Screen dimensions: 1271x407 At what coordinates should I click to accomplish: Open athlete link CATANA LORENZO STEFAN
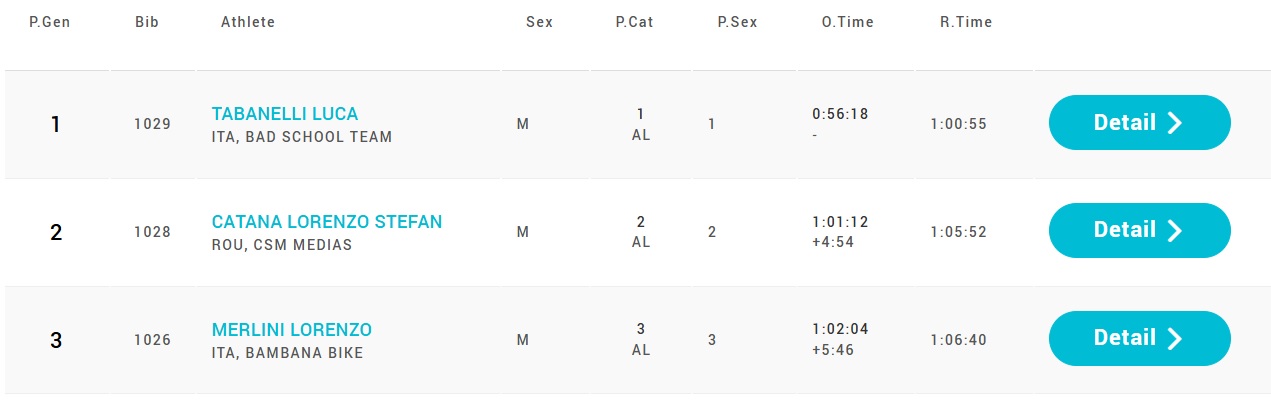point(326,222)
